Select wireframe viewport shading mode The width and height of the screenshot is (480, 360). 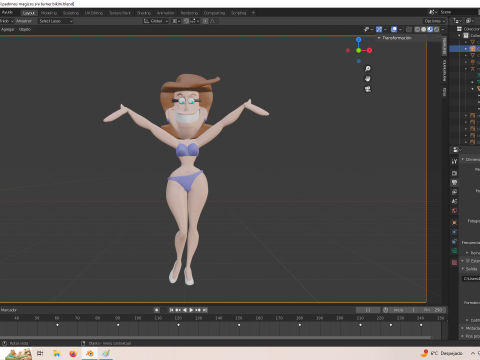click(x=417, y=29)
